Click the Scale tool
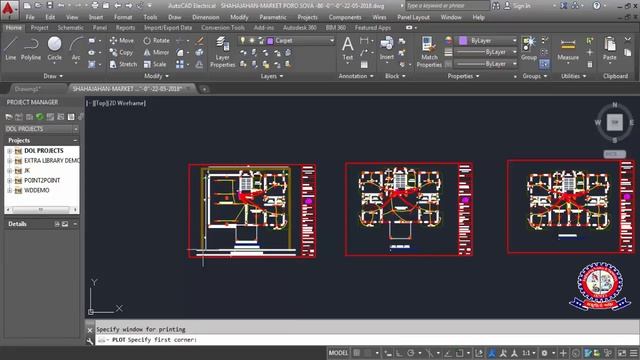 tap(155, 64)
